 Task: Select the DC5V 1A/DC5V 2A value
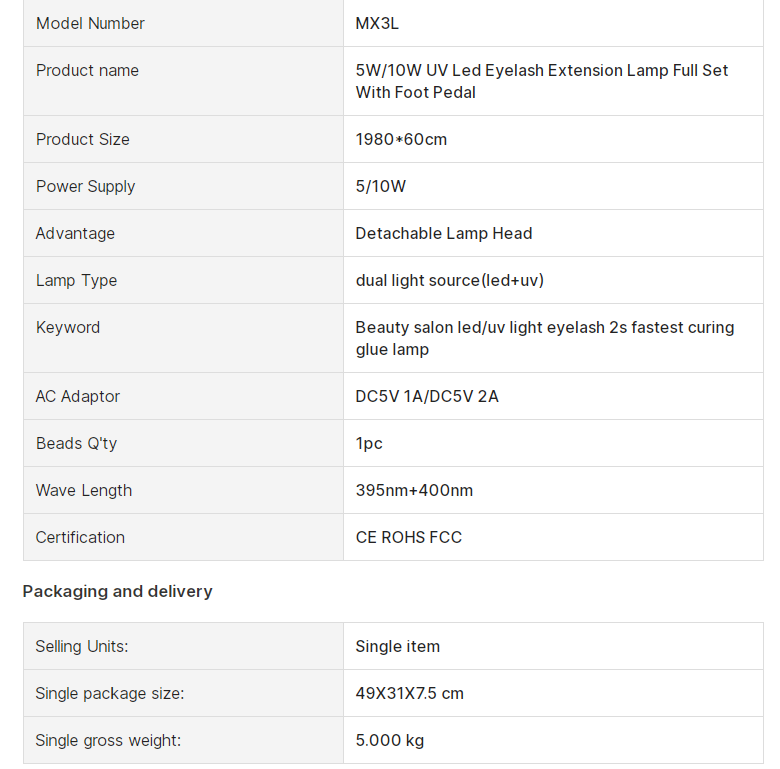point(427,396)
